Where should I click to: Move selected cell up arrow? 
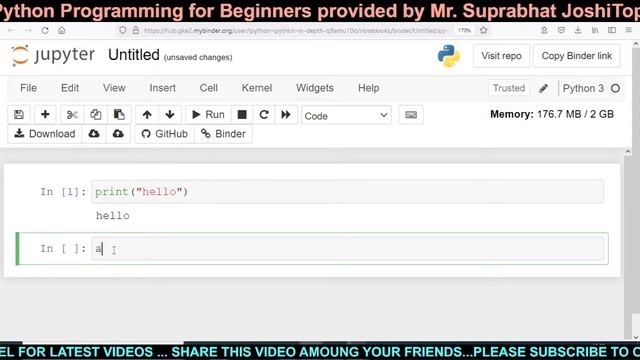147,115
